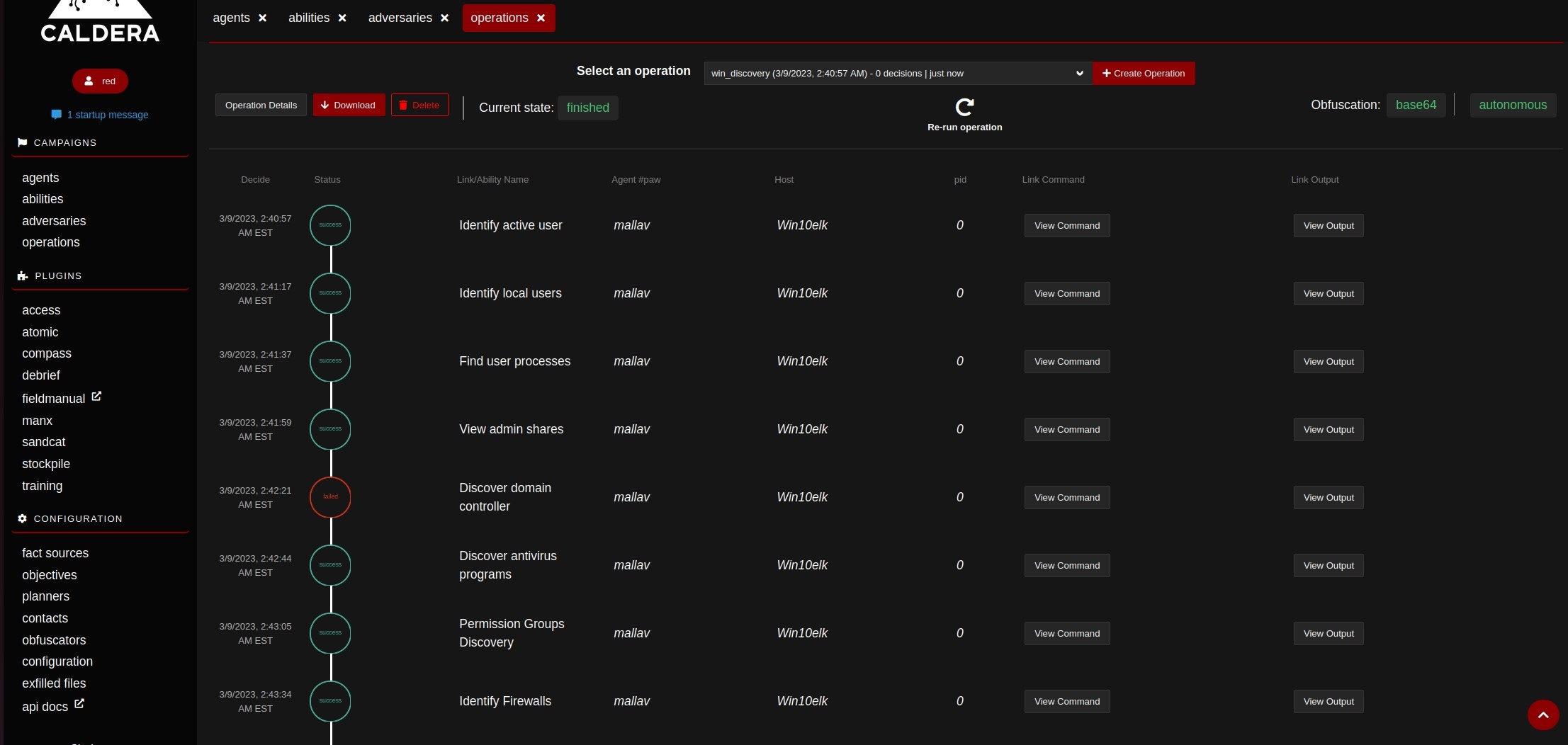The width and height of the screenshot is (1568, 745).
Task: Click success status circle for Identify active user
Action: 330,225
